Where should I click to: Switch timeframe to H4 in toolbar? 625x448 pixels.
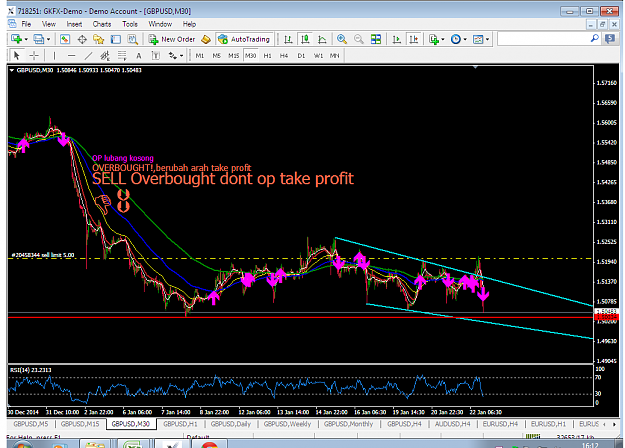pos(284,55)
